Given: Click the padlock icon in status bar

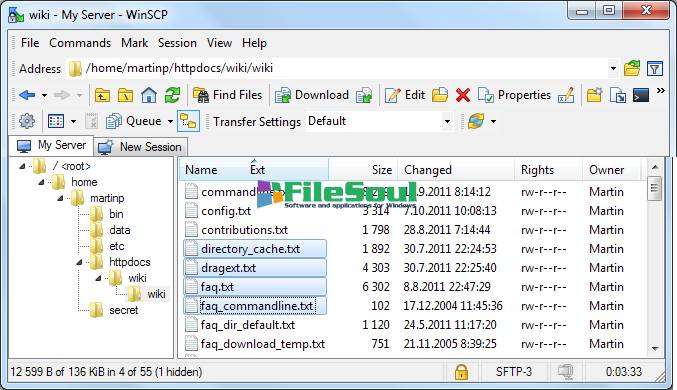Looking at the screenshot, I should point(461,372).
